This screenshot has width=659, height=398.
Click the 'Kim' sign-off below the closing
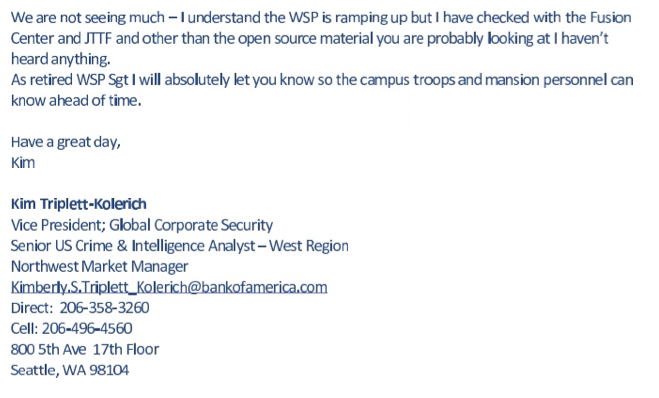(x=23, y=163)
